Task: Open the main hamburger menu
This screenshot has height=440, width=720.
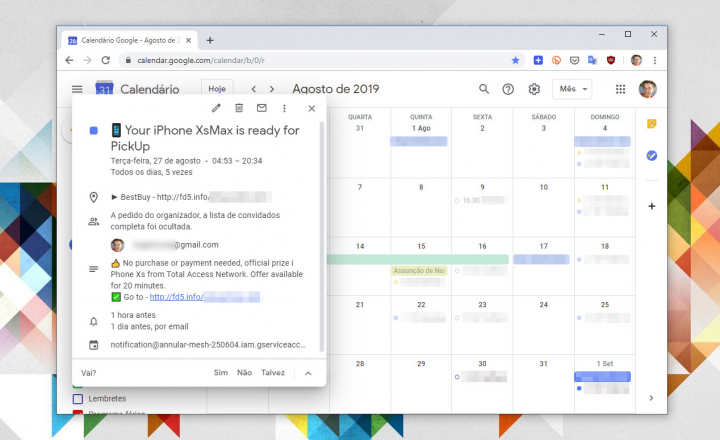Action: [x=77, y=89]
